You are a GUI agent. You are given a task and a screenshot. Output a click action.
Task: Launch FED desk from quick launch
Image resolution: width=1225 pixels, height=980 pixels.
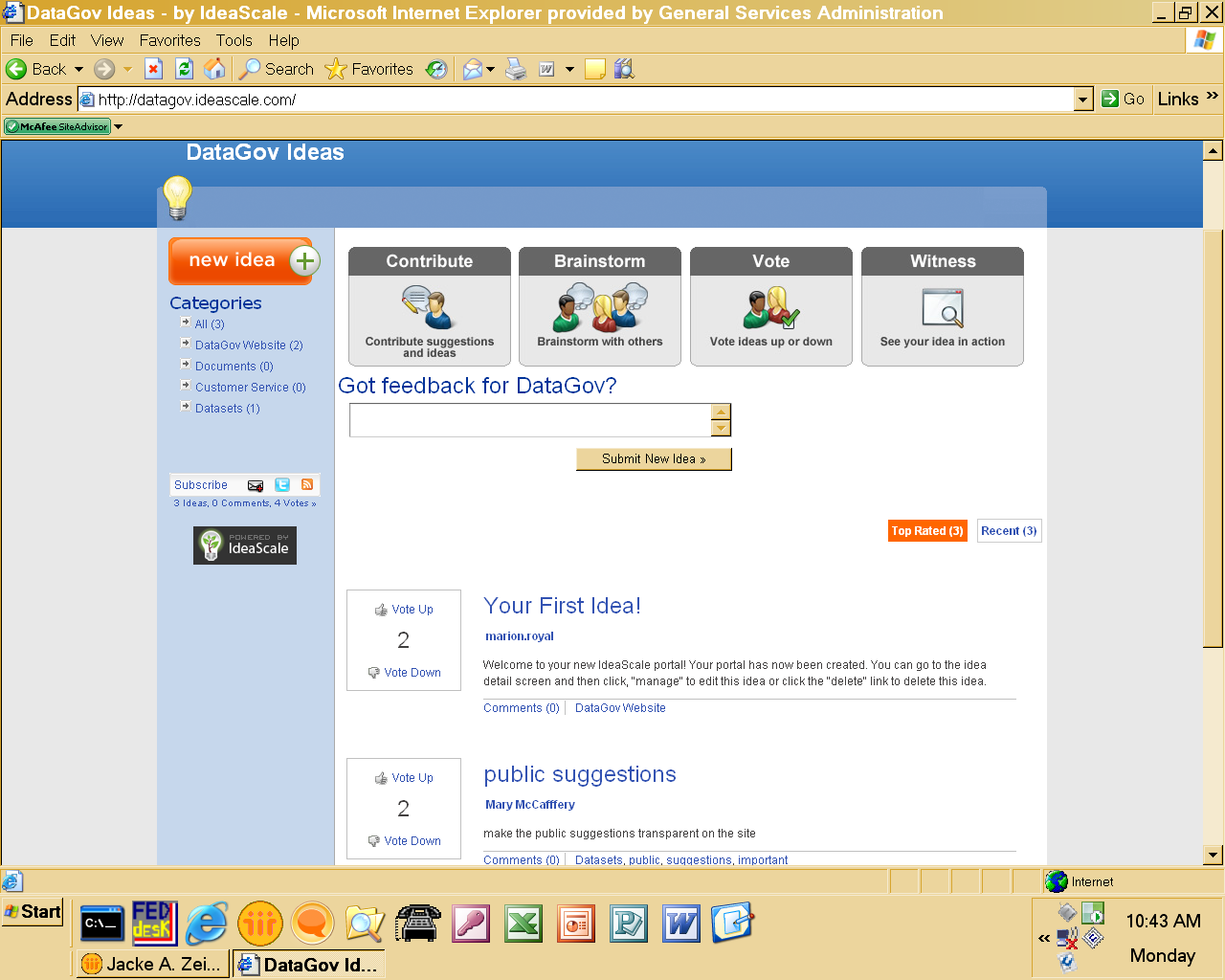[x=153, y=924]
